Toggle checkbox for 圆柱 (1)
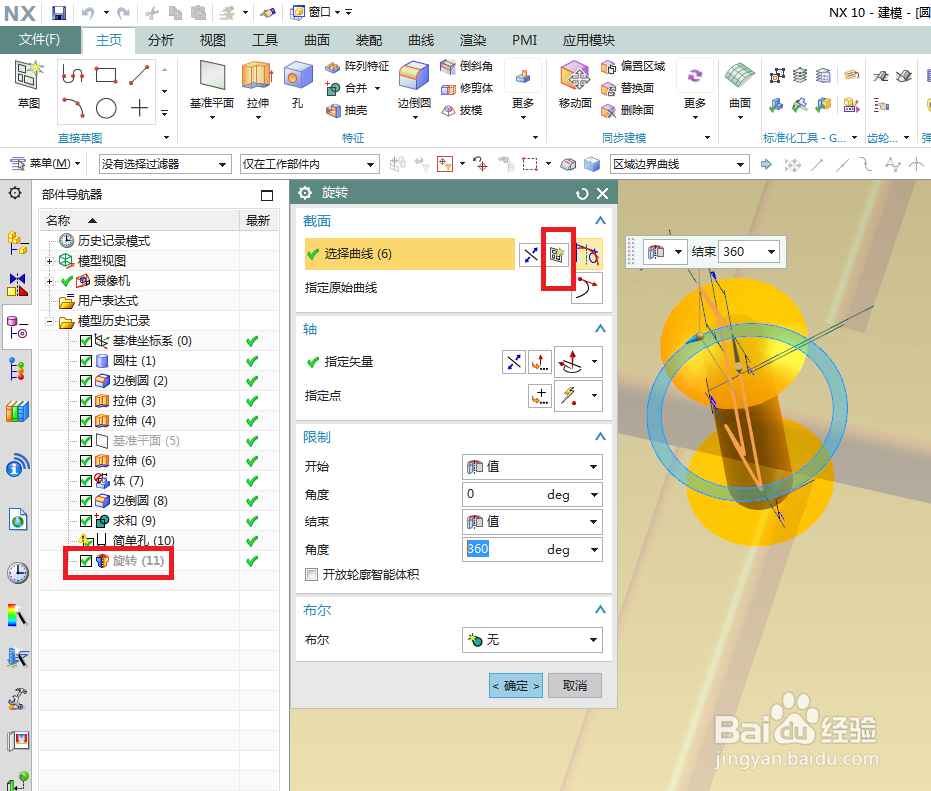Image resolution: width=931 pixels, height=791 pixels. [86, 361]
